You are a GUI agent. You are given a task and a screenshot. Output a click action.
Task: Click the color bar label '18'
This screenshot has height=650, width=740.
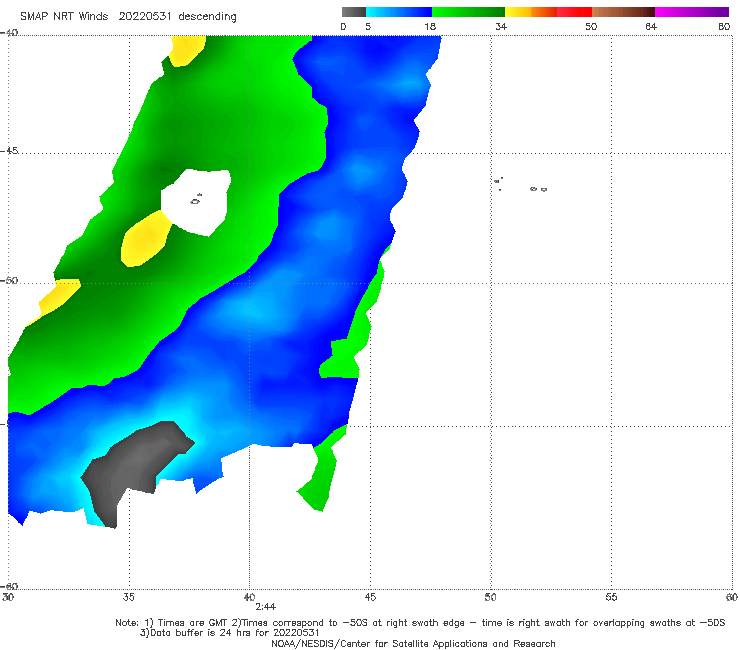(x=430, y=27)
